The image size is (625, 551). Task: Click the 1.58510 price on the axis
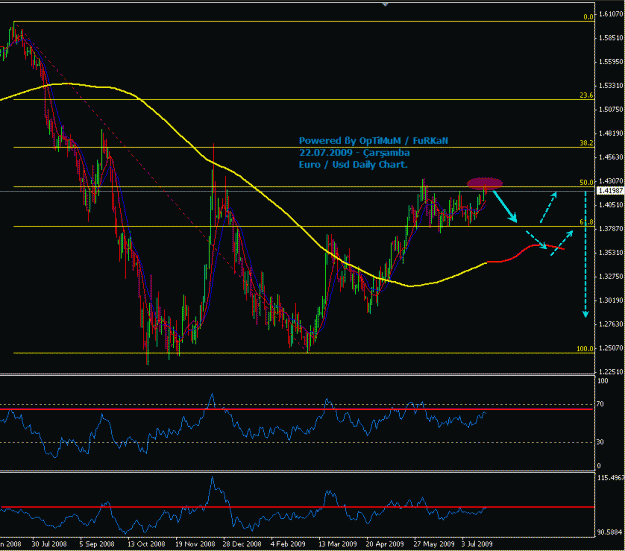click(611, 38)
